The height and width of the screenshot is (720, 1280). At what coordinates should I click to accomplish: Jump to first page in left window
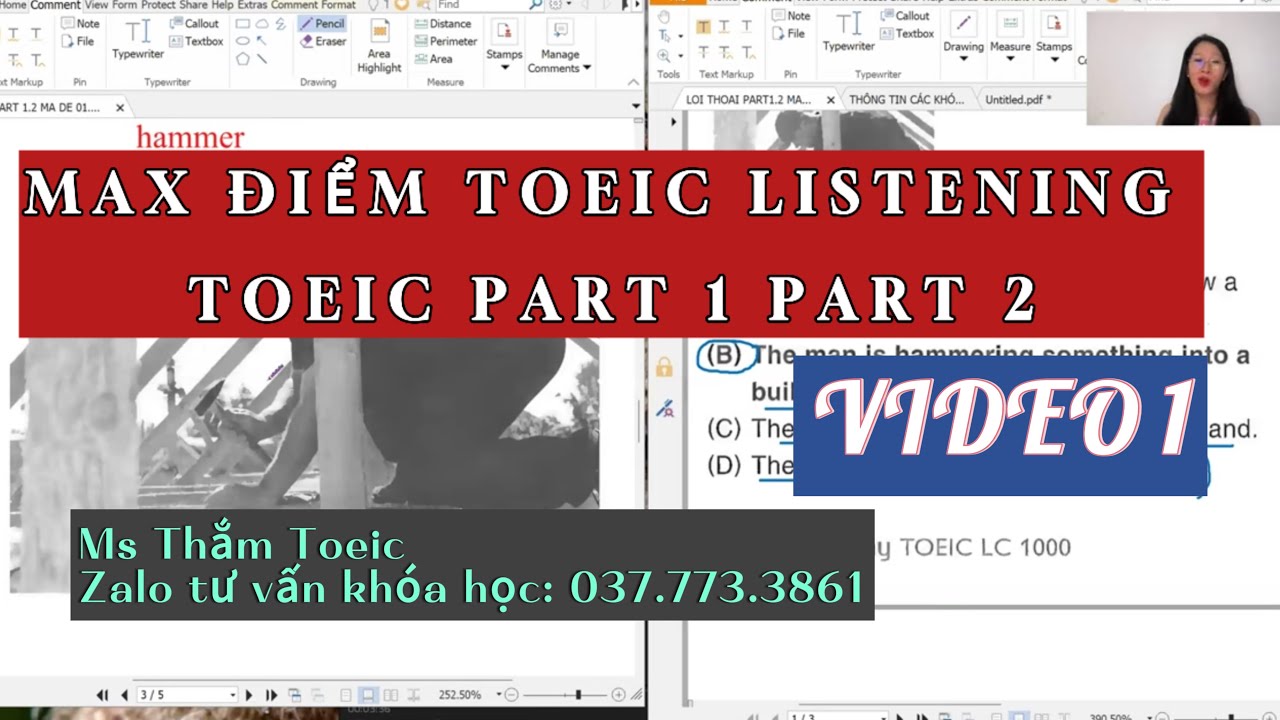point(102,694)
